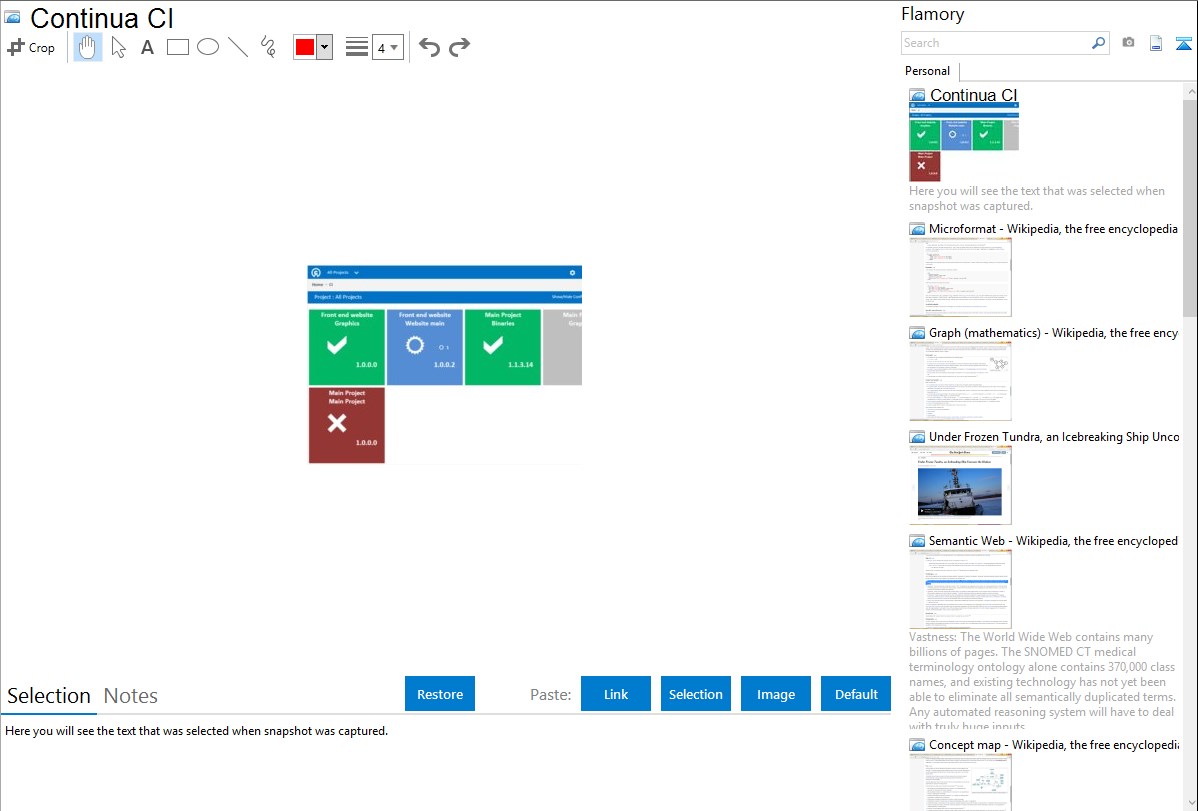Click the blue collapse-to-top icon

coord(1183,43)
